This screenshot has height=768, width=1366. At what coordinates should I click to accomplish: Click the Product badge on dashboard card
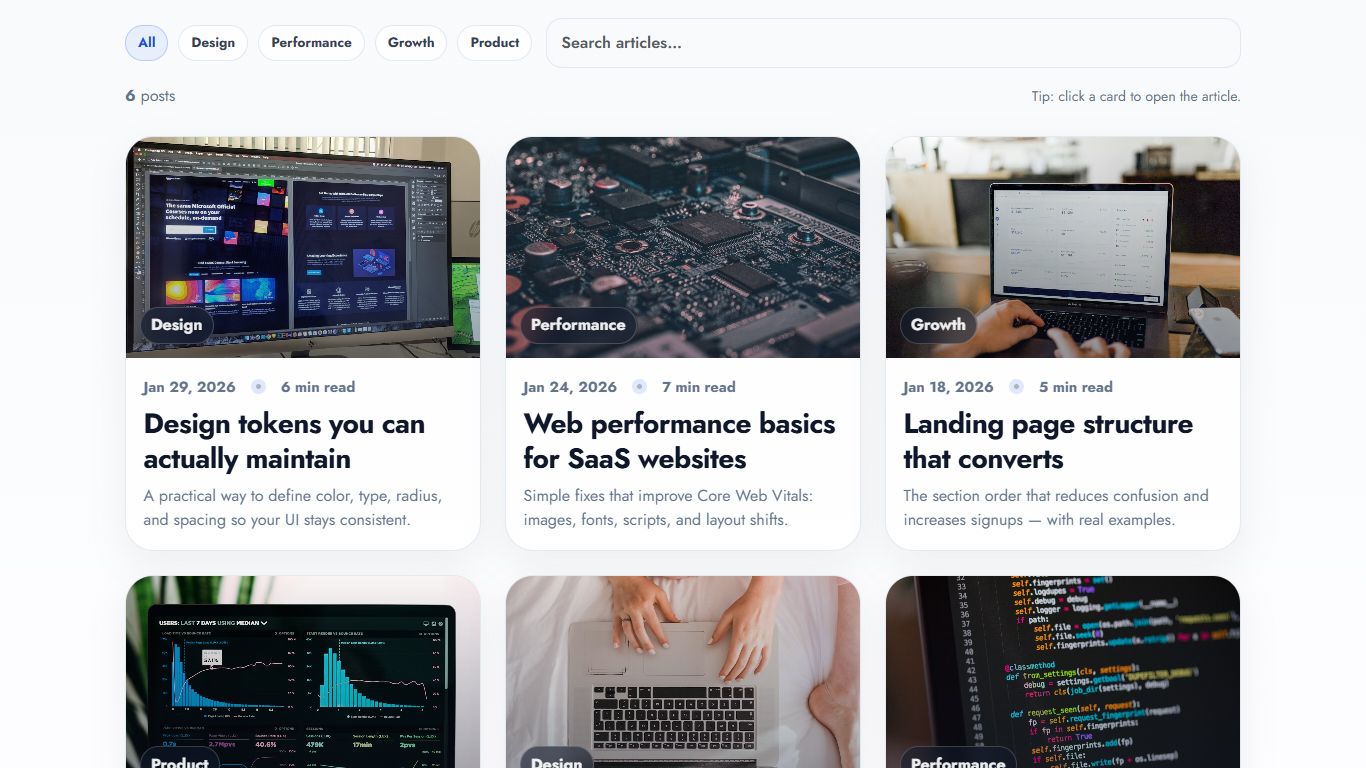click(x=180, y=760)
